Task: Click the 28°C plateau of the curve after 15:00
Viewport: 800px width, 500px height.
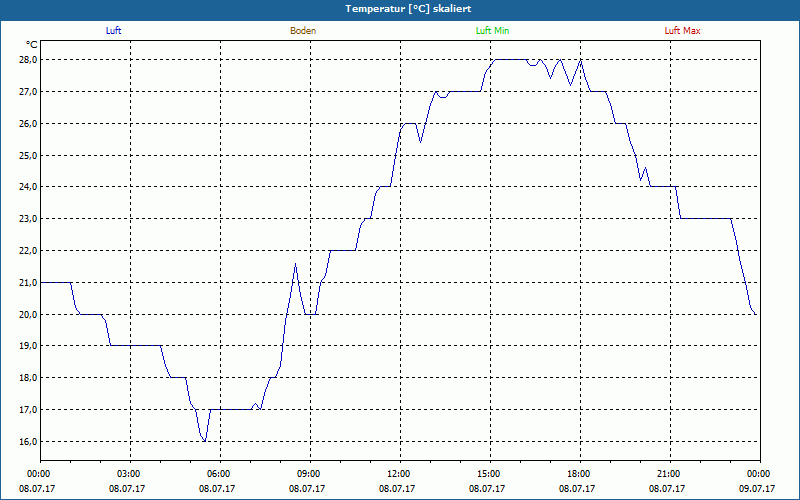Action: tap(510, 60)
